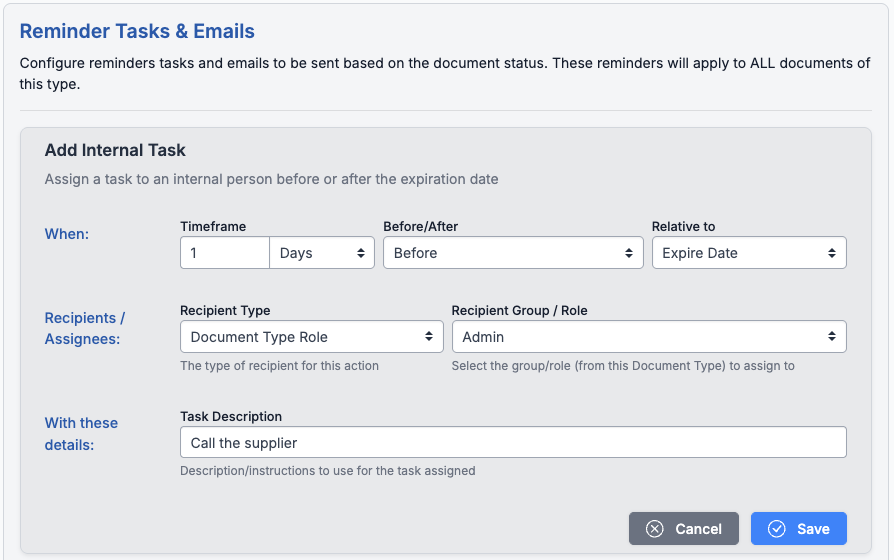The image size is (894, 560).
Task: Click the When: row label
Action: (x=67, y=234)
